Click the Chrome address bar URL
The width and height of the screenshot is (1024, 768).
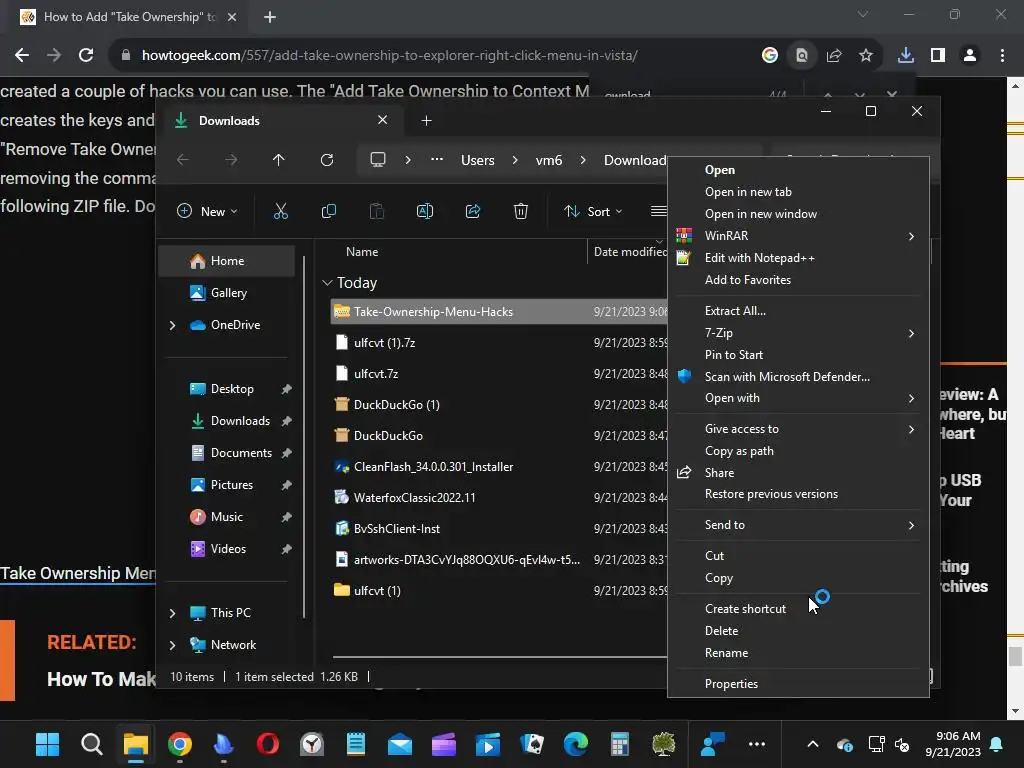pos(389,56)
